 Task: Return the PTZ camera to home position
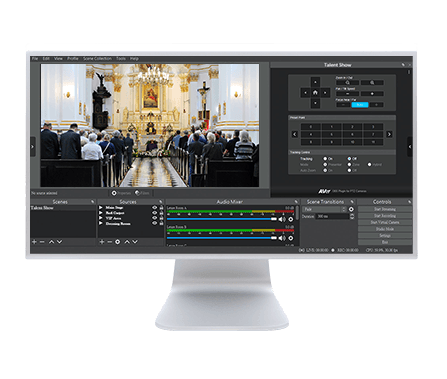[315, 93]
